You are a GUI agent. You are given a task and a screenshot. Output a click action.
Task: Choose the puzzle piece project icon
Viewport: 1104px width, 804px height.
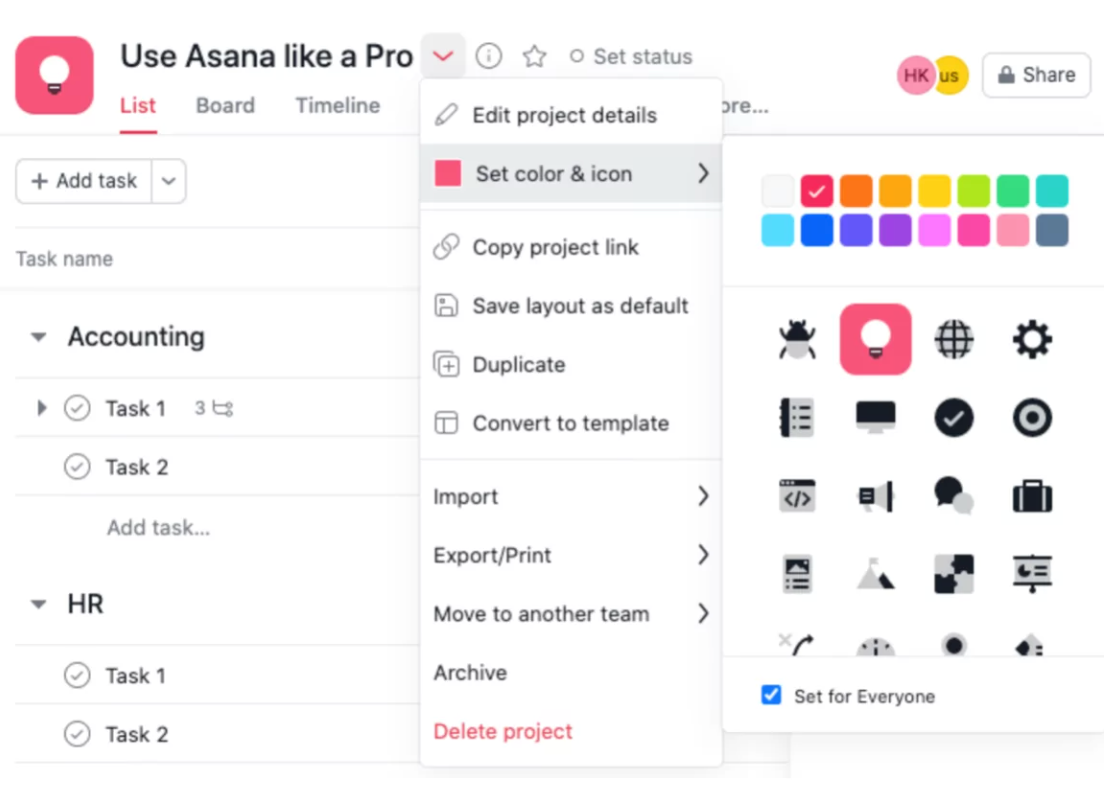954,574
